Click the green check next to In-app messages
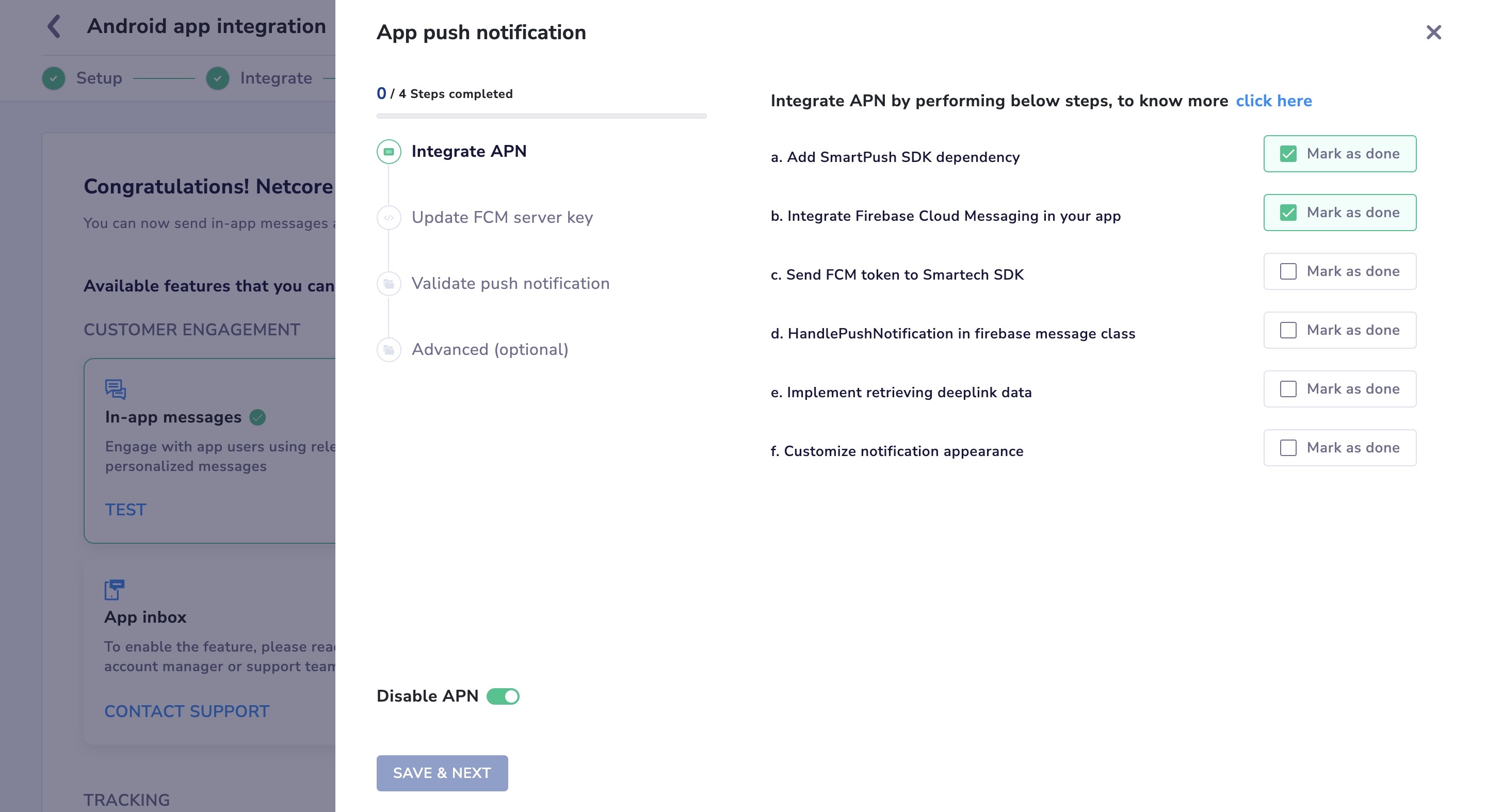 tap(258, 417)
